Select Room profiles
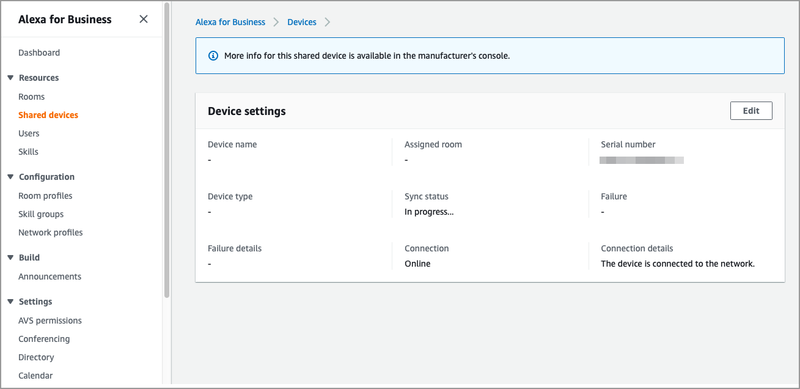800x389 pixels. click(x=45, y=196)
